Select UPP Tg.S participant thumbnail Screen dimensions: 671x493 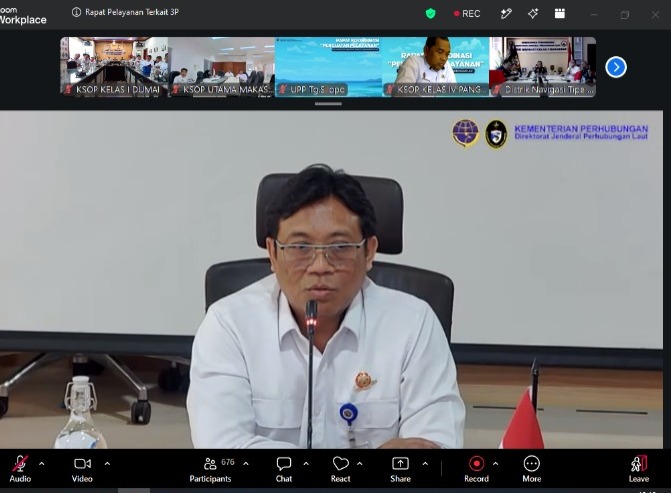pos(328,67)
